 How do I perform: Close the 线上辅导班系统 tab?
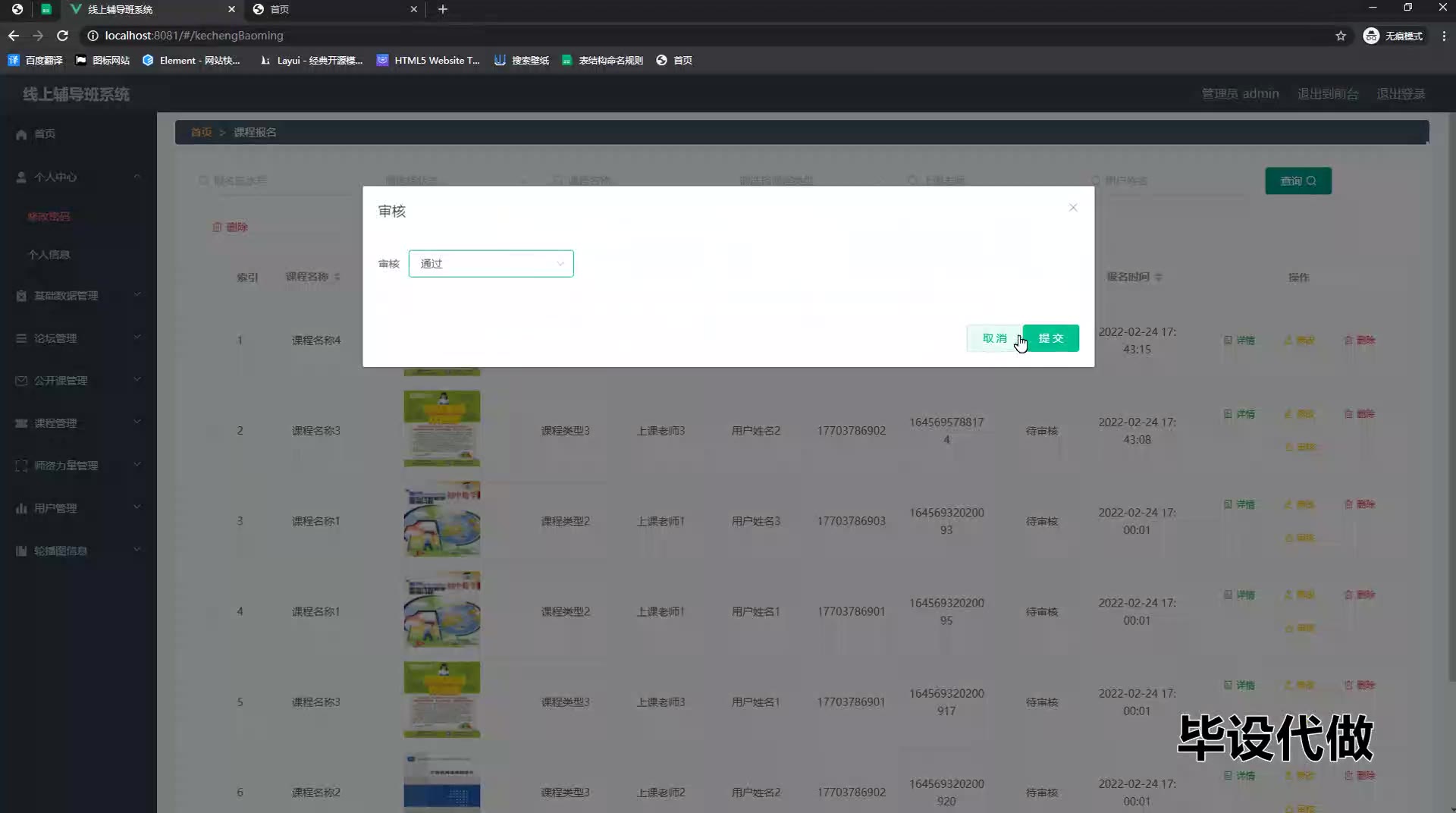pos(231,9)
